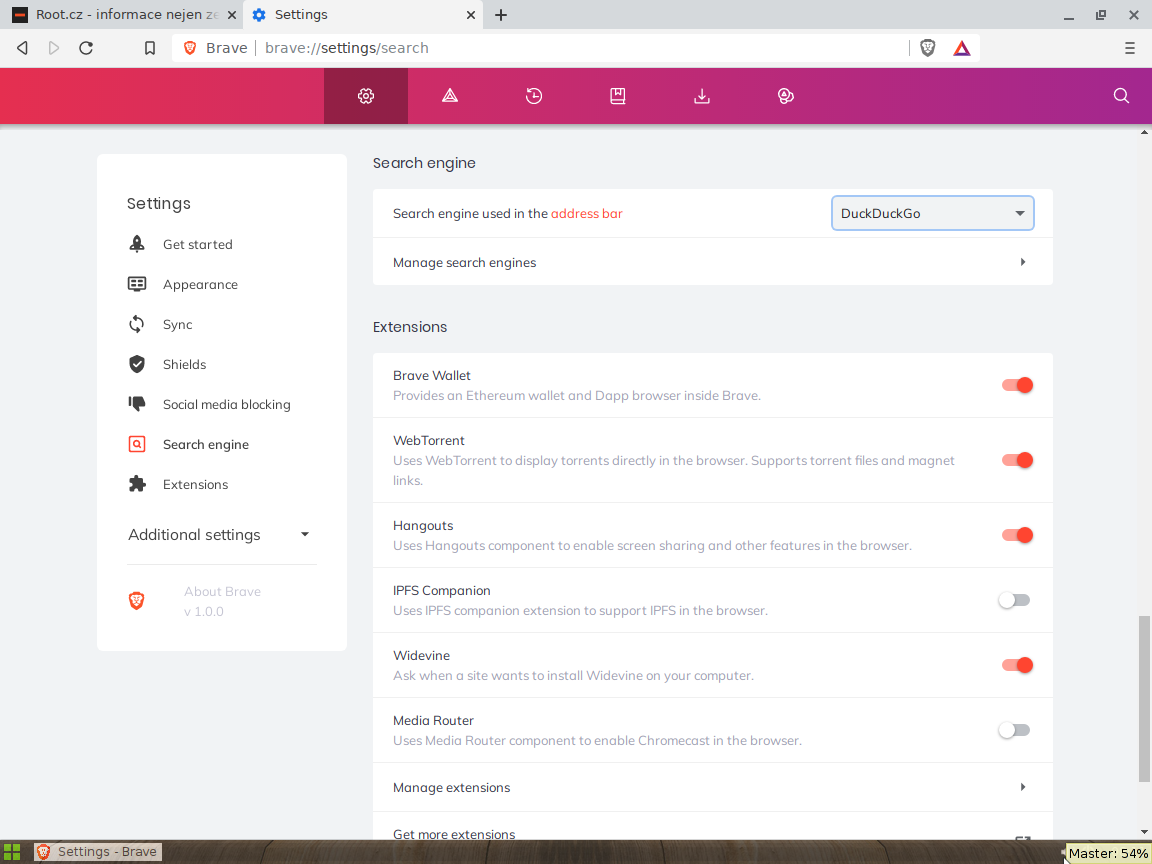This screenshot has width=1152, height=864.
Task: Open the Wallet icon in the pink toolbar
Action: click(x=785, y=96)
